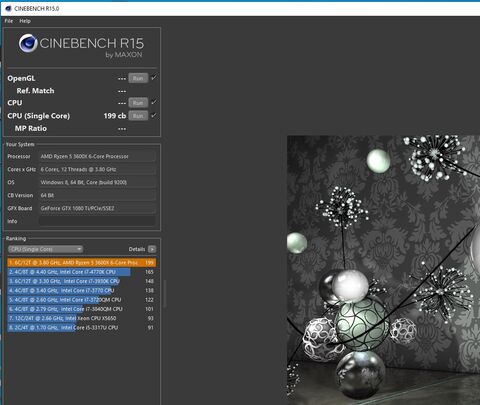
Task: Select the Intel Core i7-3720QM ranking row
Action: pos(82,300)
